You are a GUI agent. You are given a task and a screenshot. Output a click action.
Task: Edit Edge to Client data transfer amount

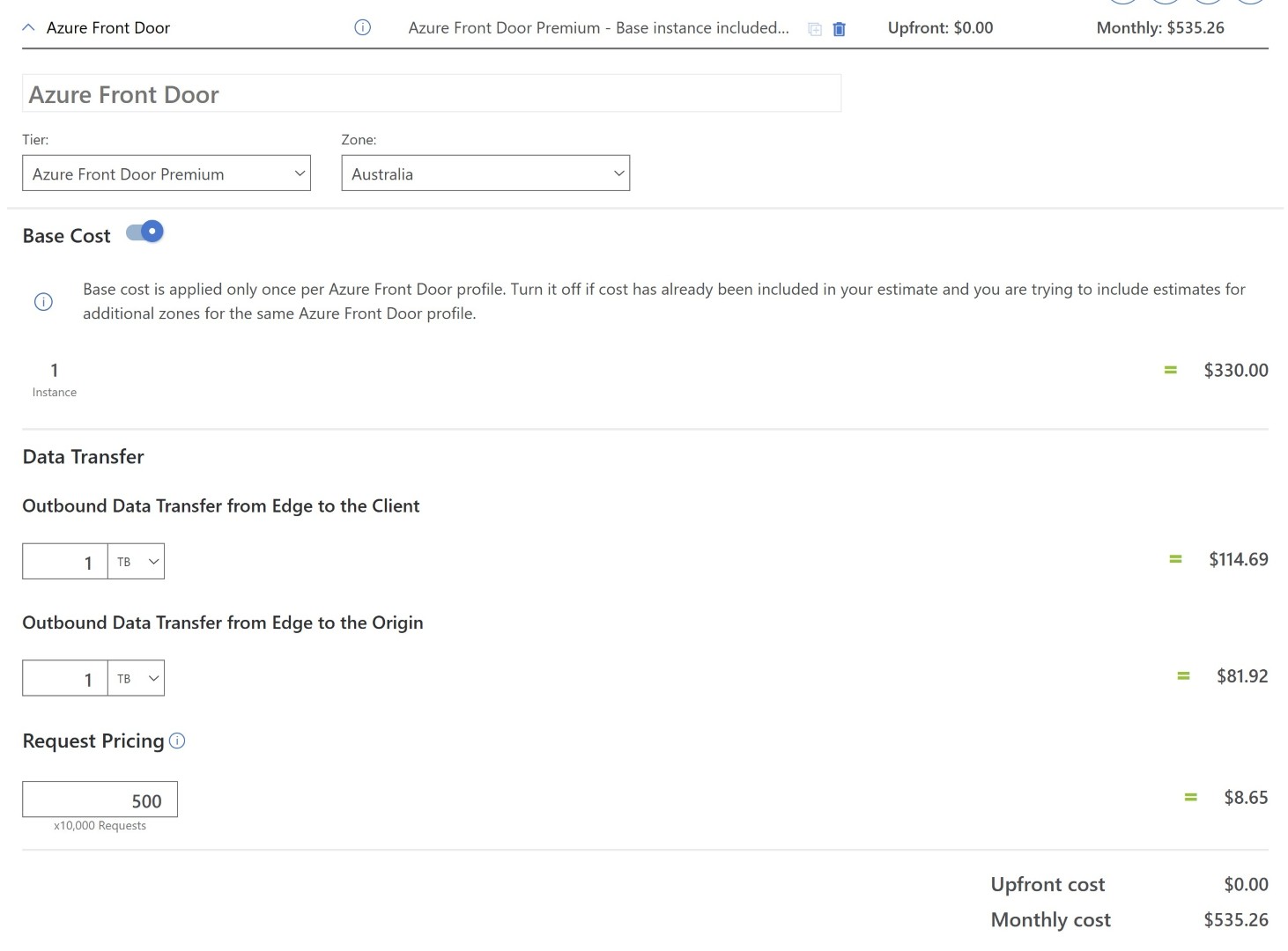[65, 562]
